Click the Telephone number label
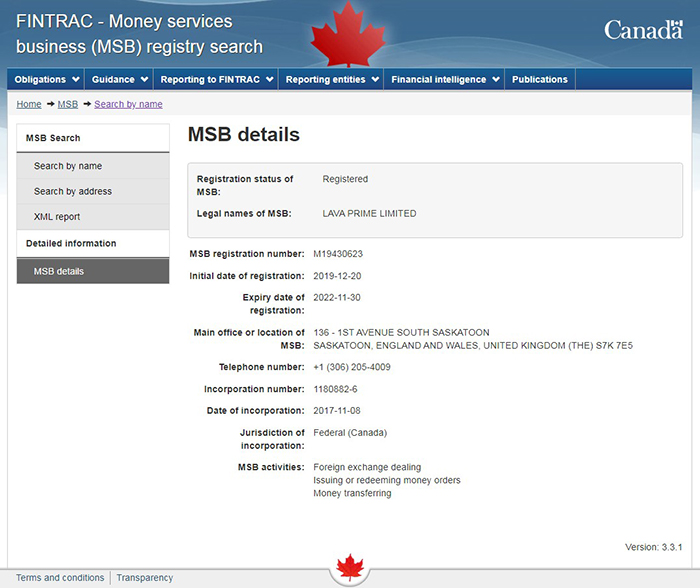 pos(262,367)
